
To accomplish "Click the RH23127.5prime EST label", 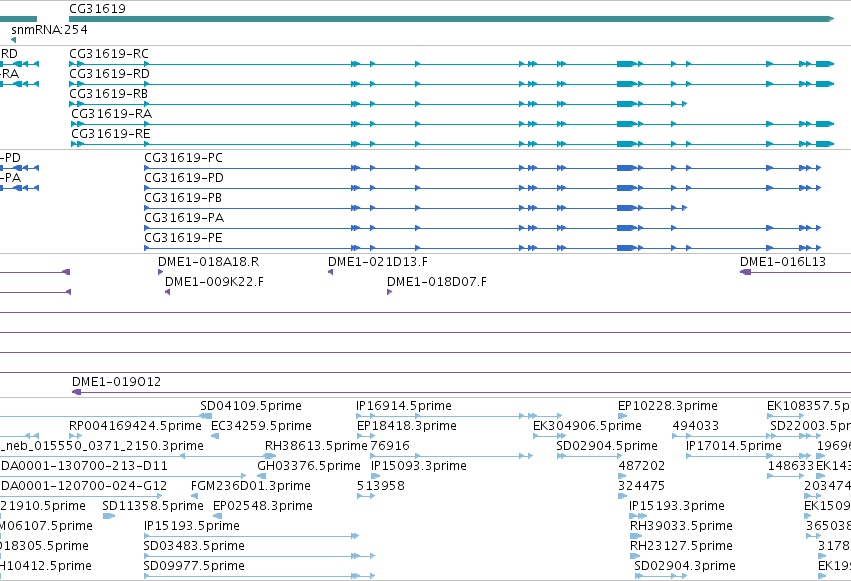I will click(x=681, y=546).
